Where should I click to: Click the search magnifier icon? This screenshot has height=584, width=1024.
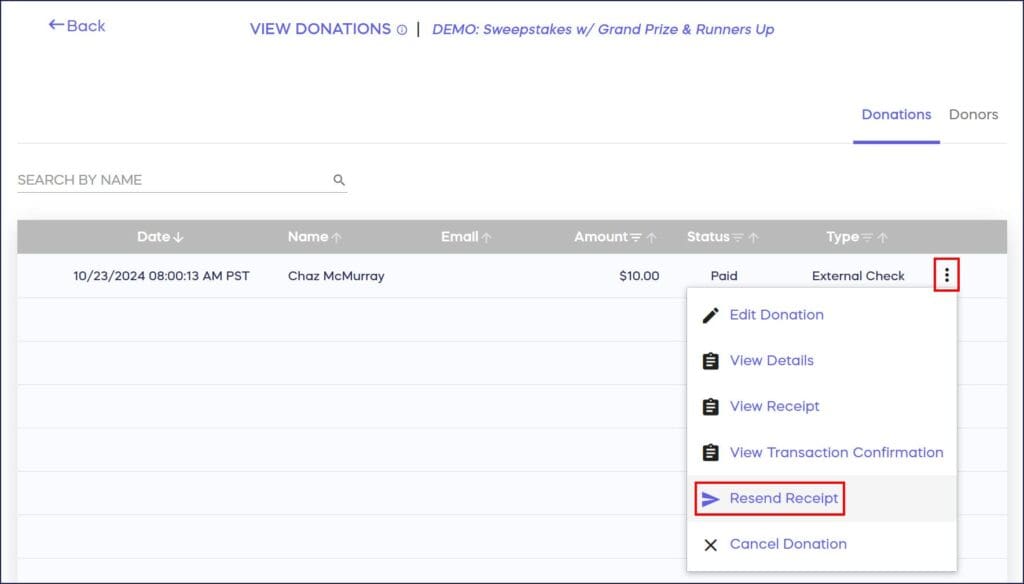338,178
